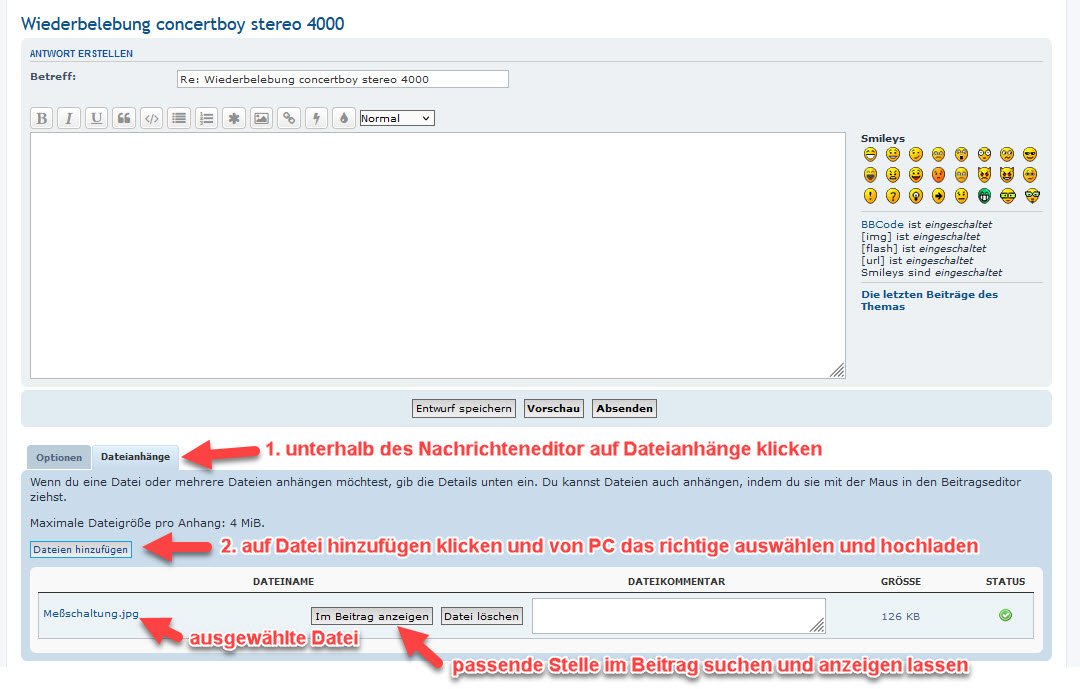
Task: Open the BBCode help link
Action: point(882,225)
